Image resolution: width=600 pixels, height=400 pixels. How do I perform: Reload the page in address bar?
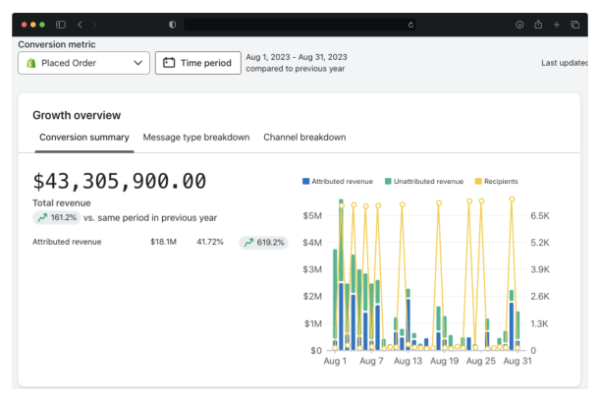pos(411,24)
